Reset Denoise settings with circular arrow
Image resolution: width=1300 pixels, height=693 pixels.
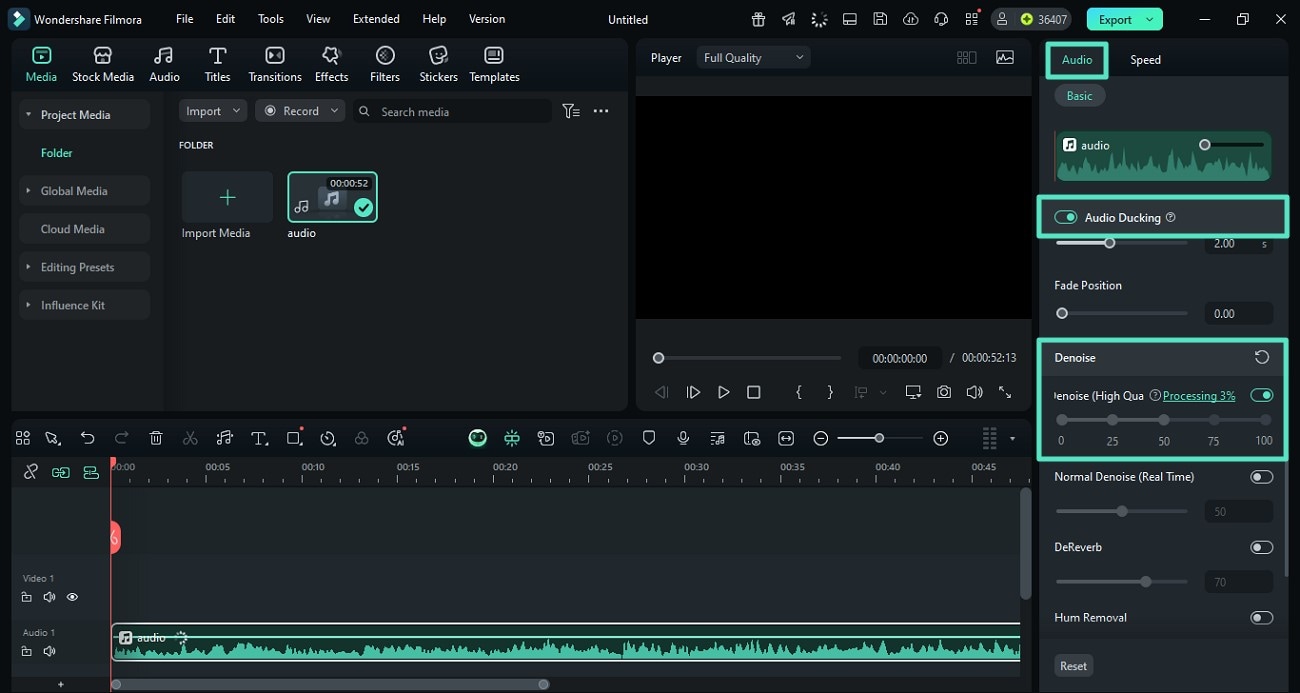(x=1262, y=357)
